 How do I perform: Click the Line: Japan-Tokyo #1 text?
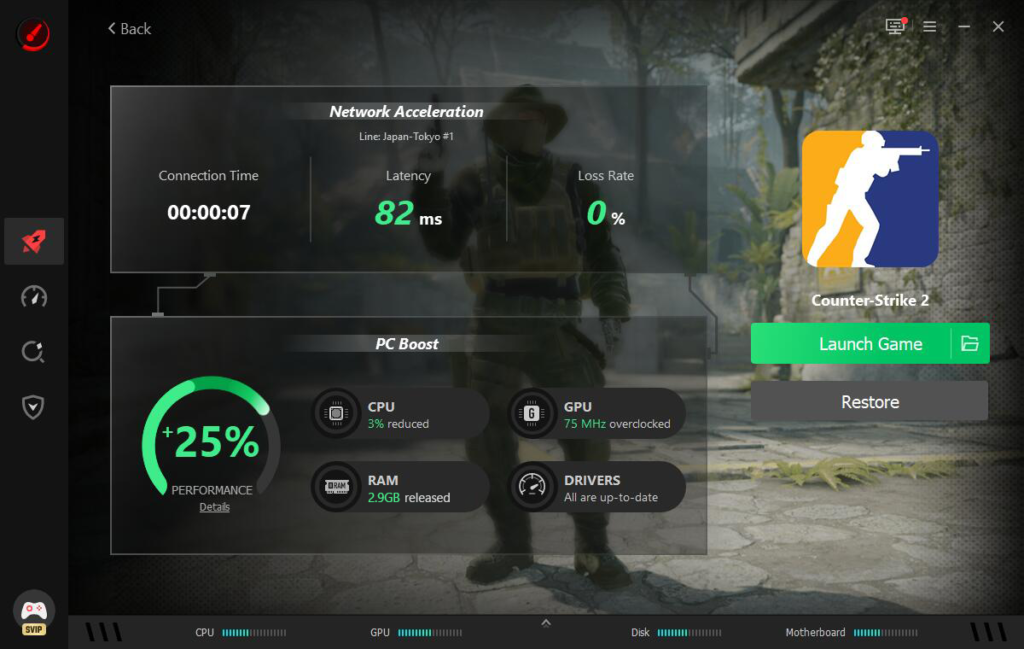coord(406,136)
